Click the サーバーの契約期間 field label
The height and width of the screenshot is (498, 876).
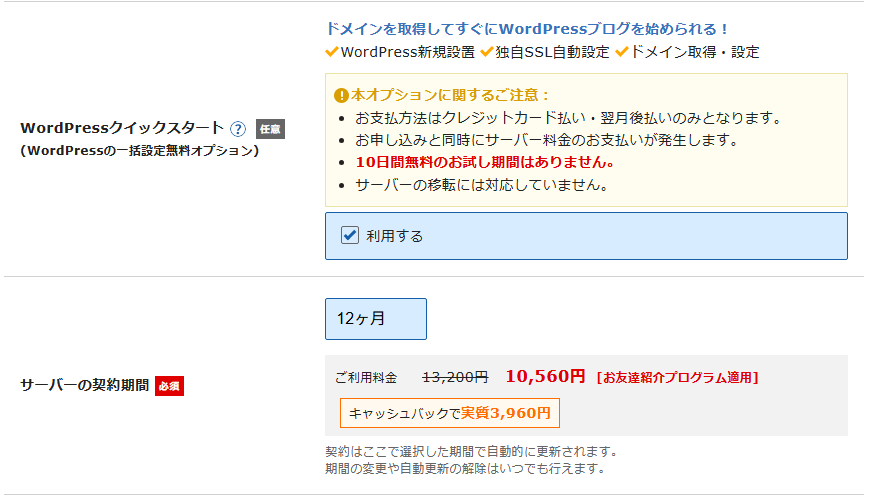click(x=84, y=385)
